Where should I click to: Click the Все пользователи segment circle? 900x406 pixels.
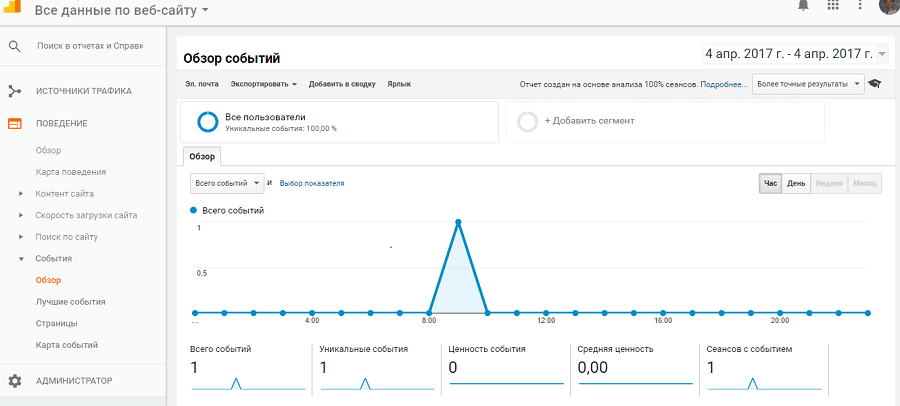pyautogui.click(x=208, y=122)
